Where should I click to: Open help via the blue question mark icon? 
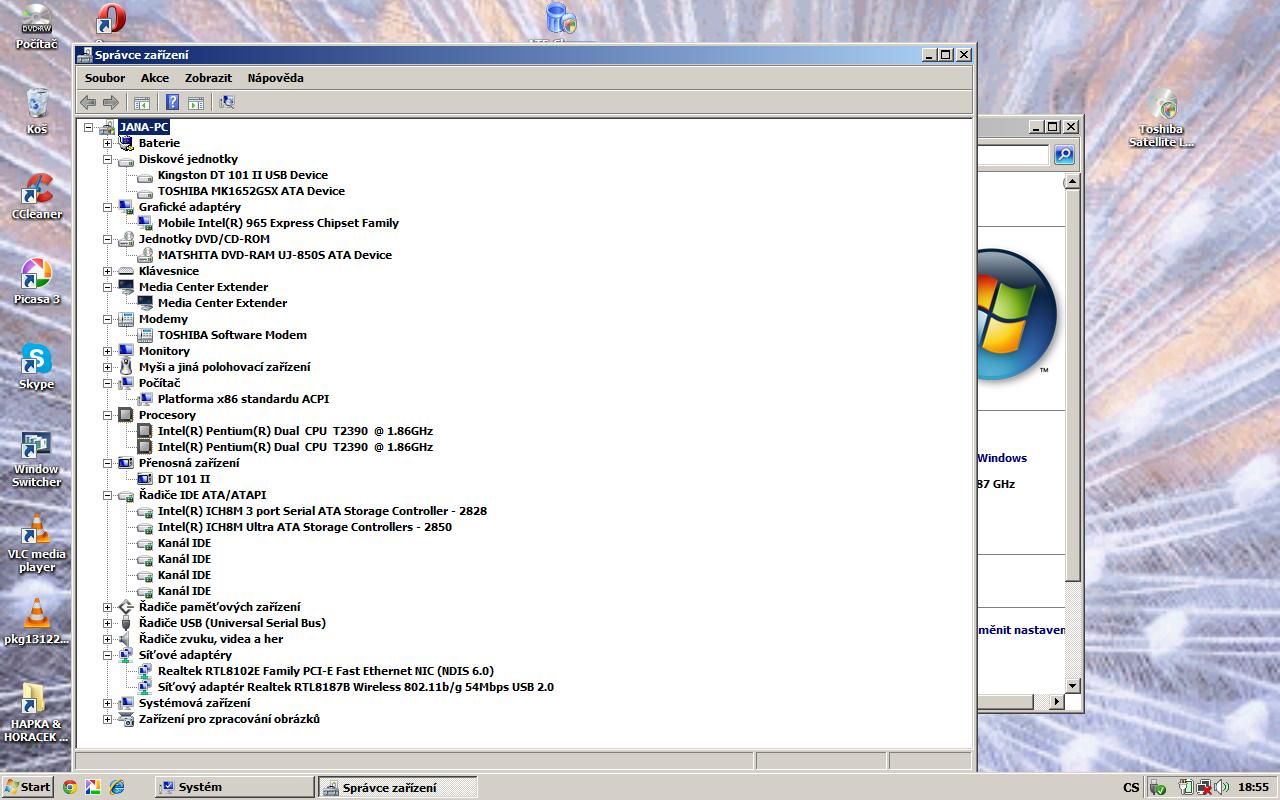[x=172, y=102]
